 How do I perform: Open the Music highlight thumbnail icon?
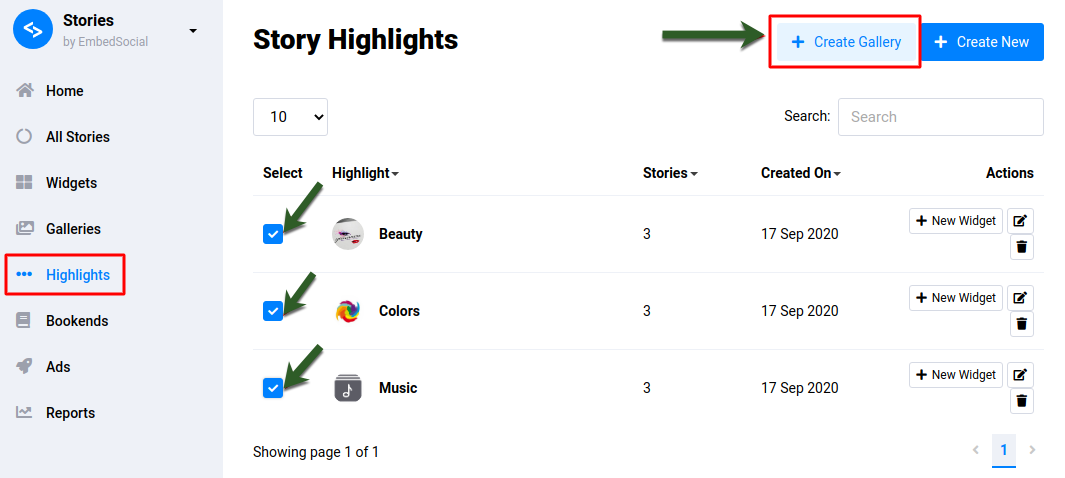[348, 388]
